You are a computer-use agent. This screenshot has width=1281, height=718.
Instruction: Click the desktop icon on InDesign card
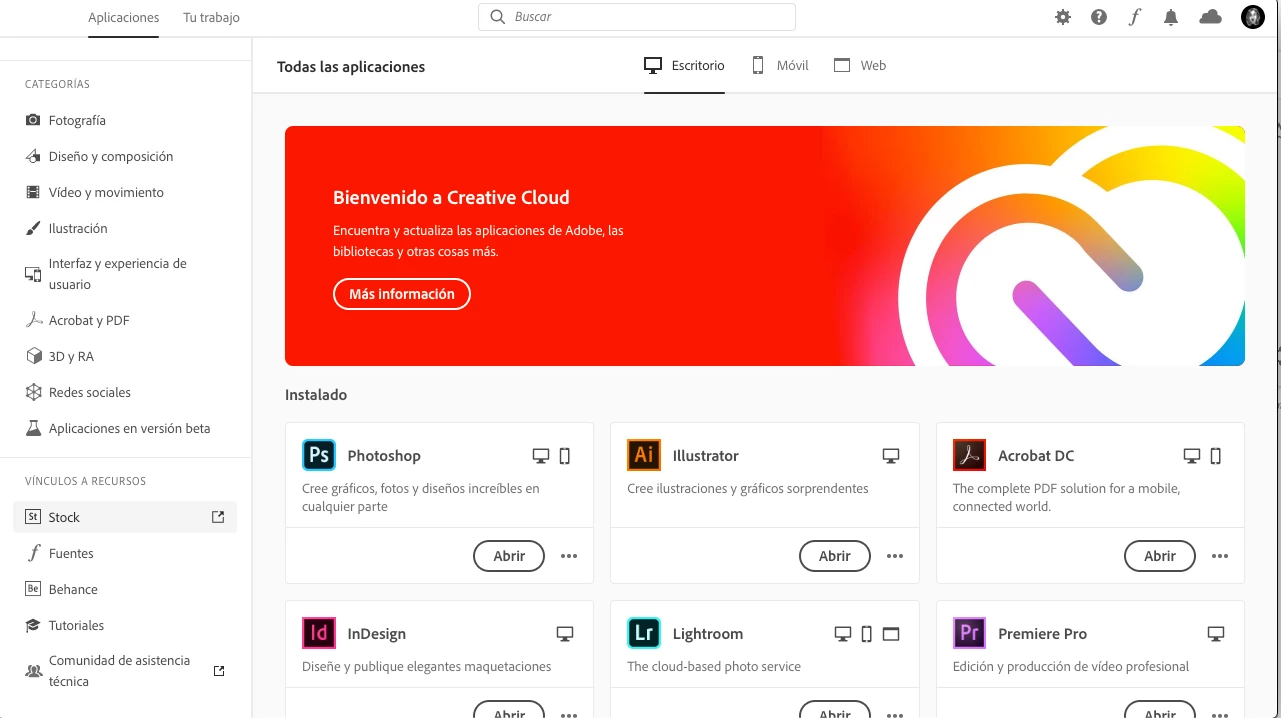point(565,634)
